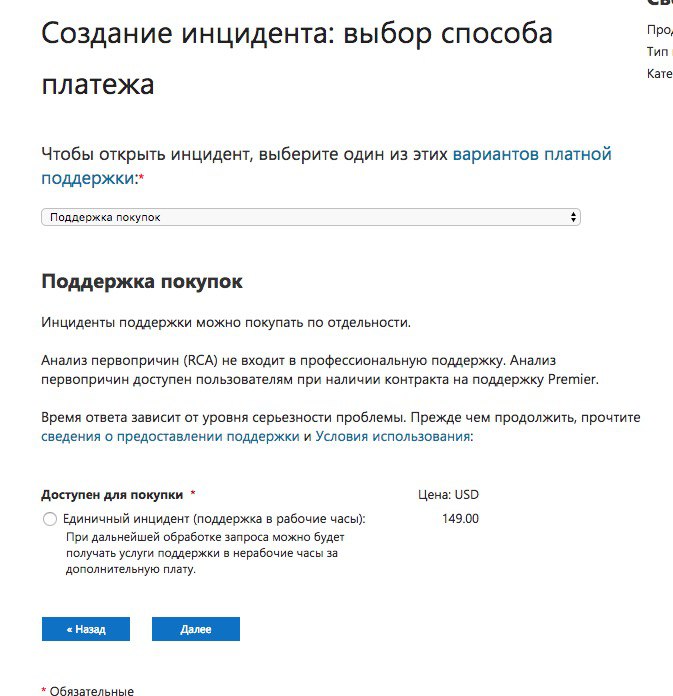Click the 'Время ответа зависит' paragraph
The height and width of the screenshot is (696, 673).
click(340, 417)
